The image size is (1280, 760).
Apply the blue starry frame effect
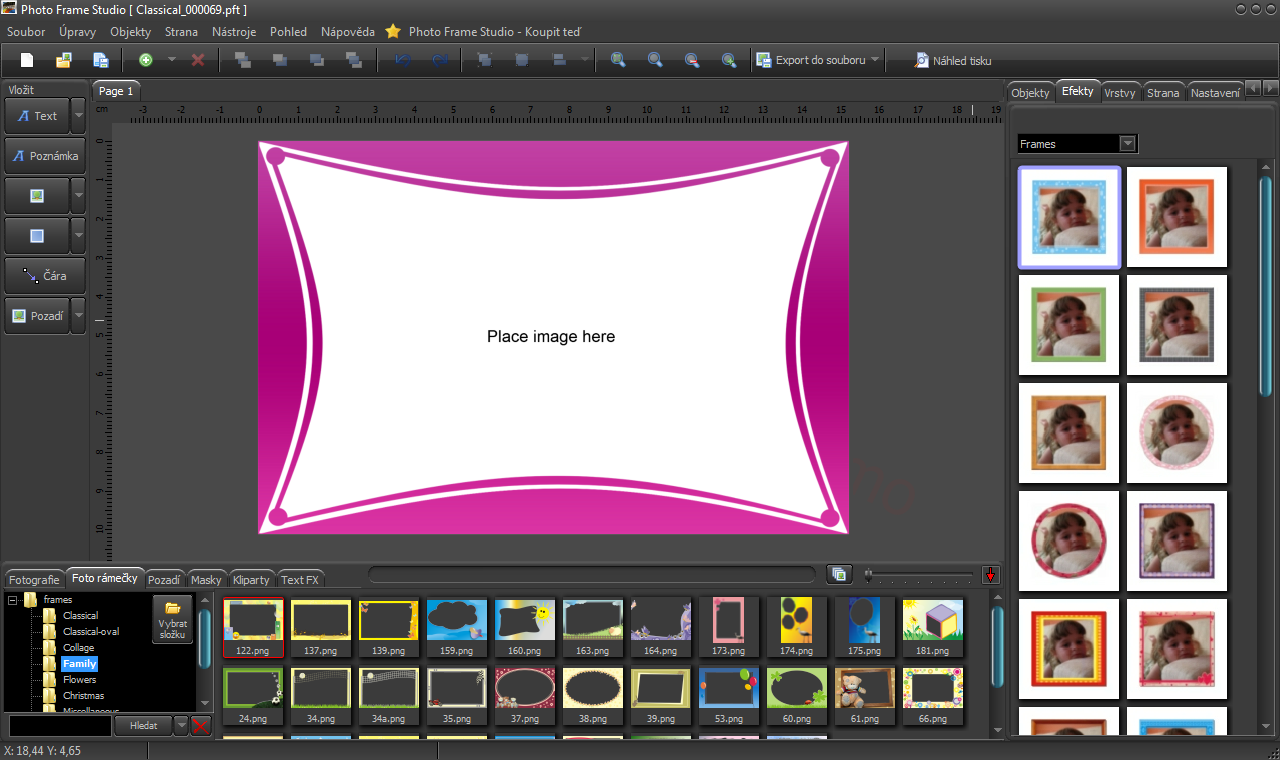pyautogui.click(x=1069, y=217)
